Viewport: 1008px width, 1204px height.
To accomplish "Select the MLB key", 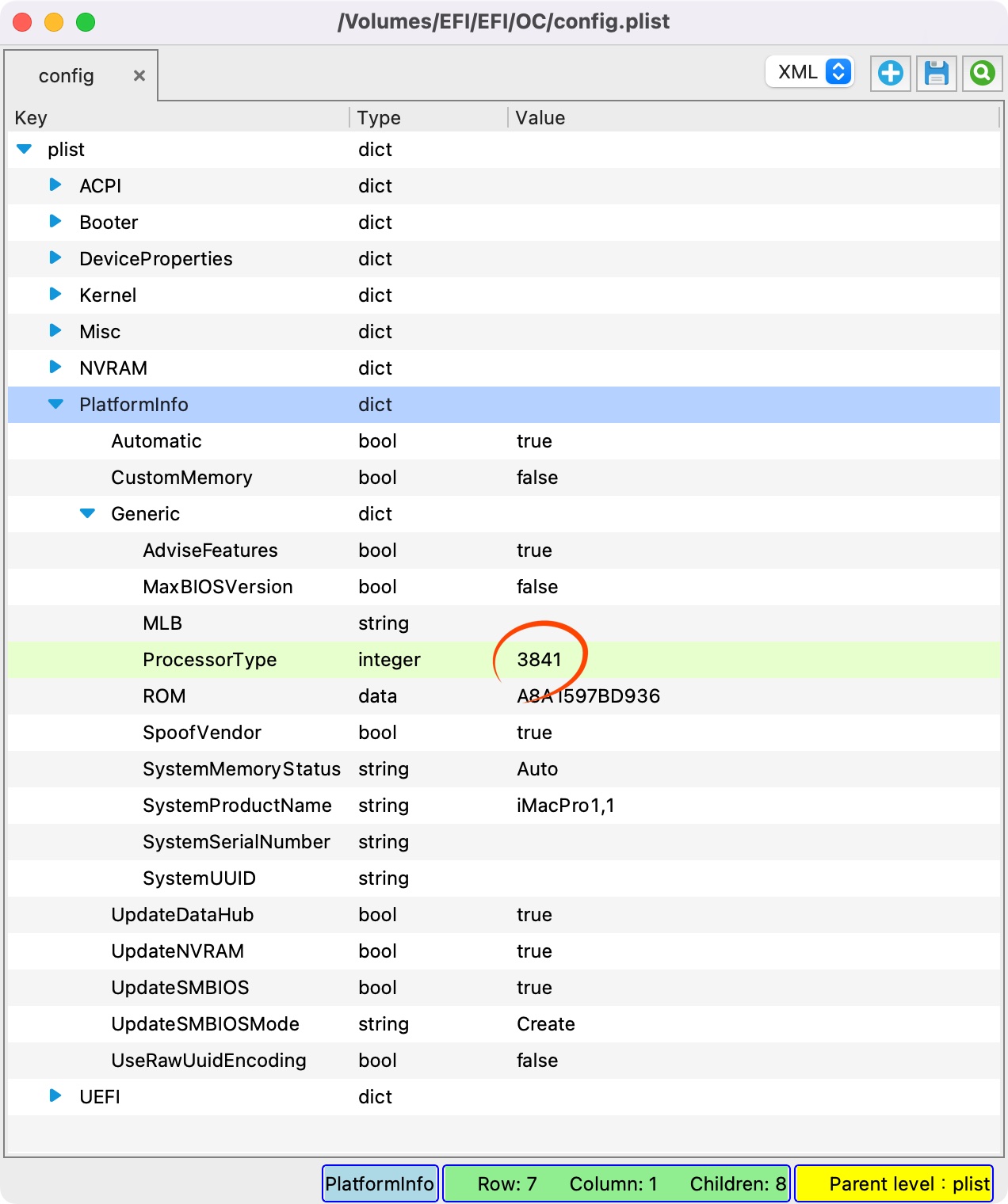I will pyautogui.click(x=162, y=623).
